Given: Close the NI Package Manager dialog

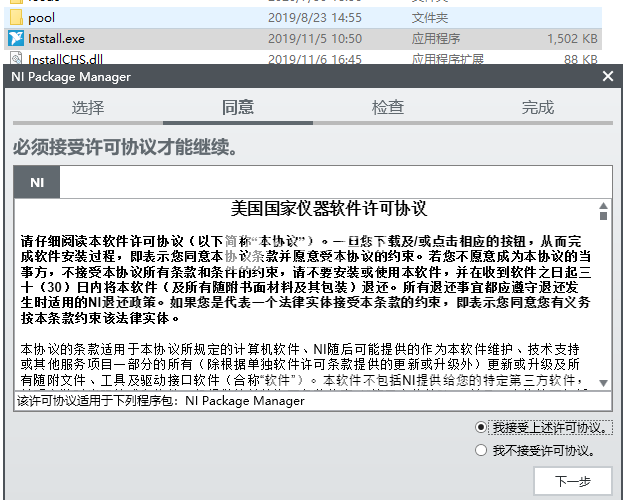Looking at the screenshot, I should tap(608, 76).
